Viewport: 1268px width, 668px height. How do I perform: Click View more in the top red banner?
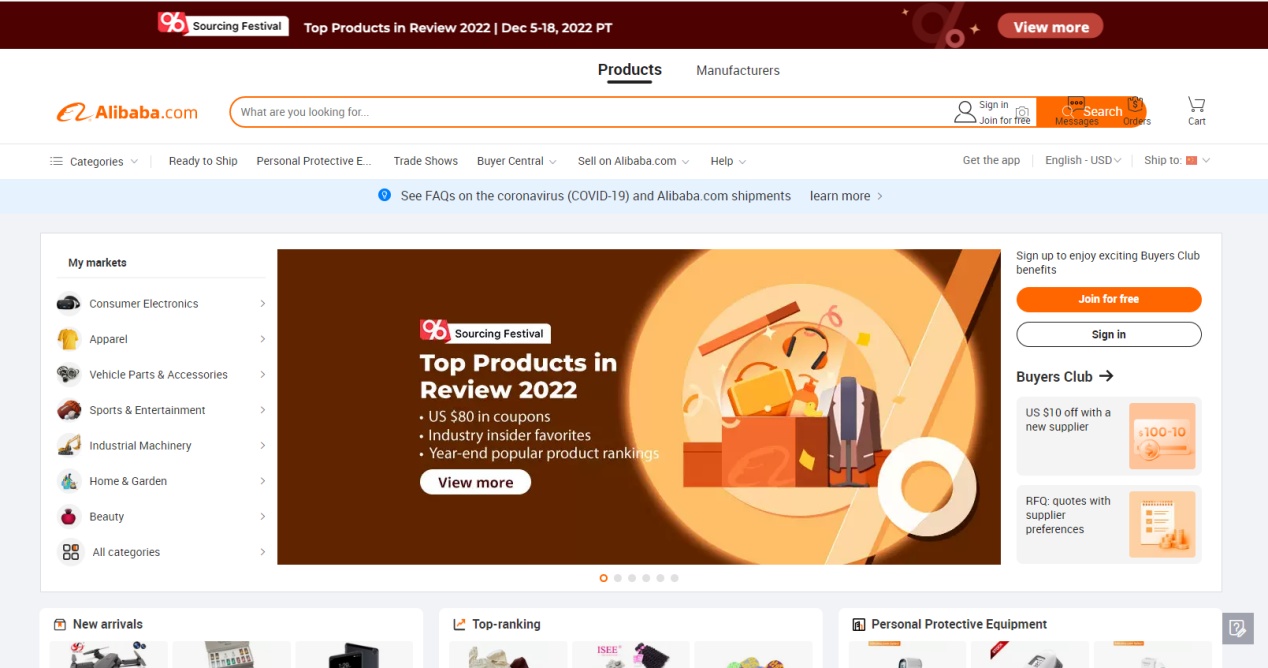click(1050, 27)
